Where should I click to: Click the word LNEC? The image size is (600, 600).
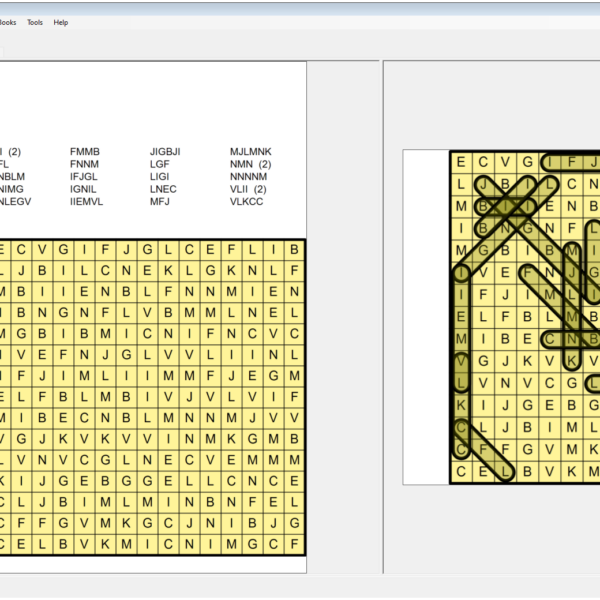[163, 189]
